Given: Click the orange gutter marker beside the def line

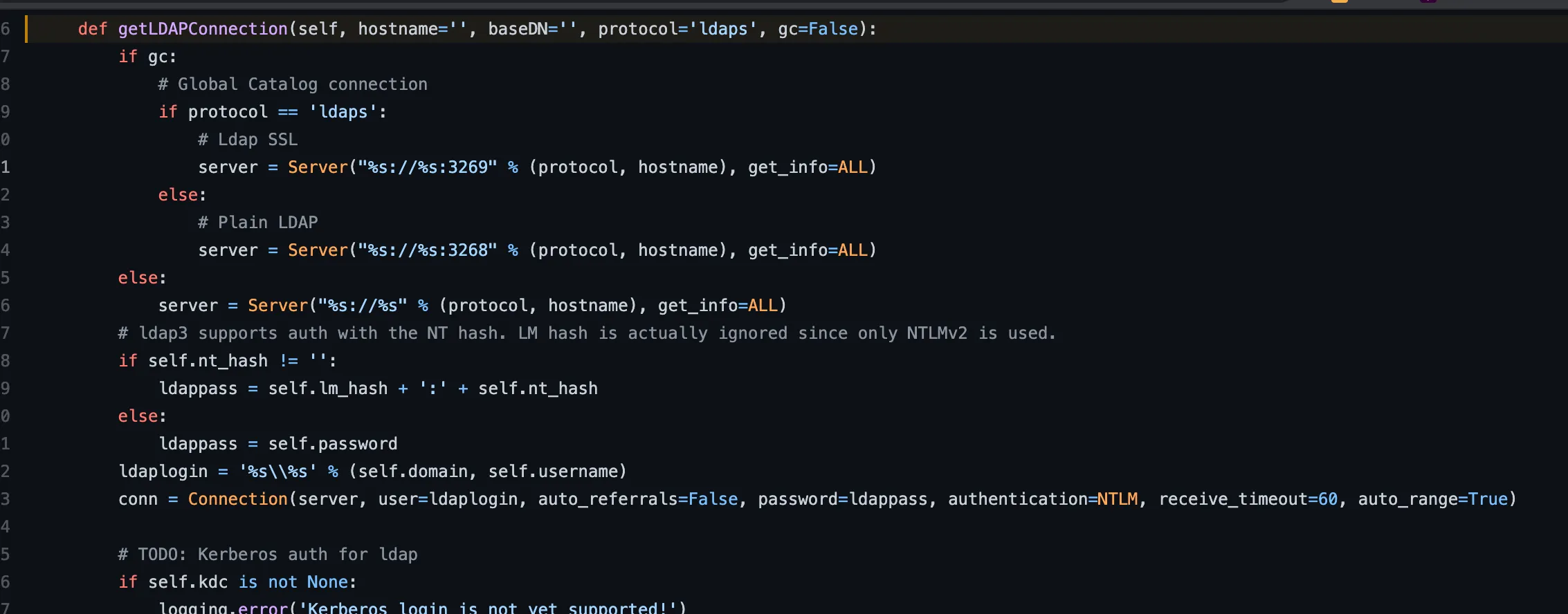Looking at the screenshot, I should pos(26,29).
